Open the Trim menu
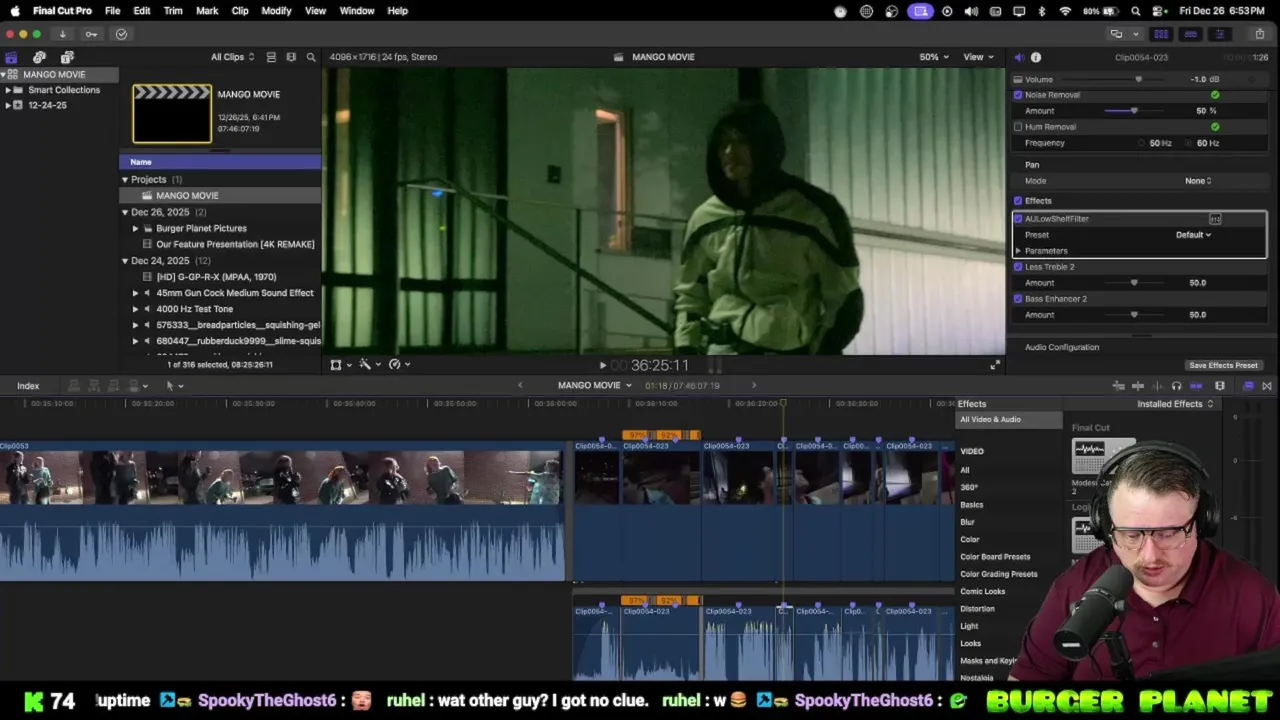The width and height of the screenshot is (1280, 720). (173, 11)
